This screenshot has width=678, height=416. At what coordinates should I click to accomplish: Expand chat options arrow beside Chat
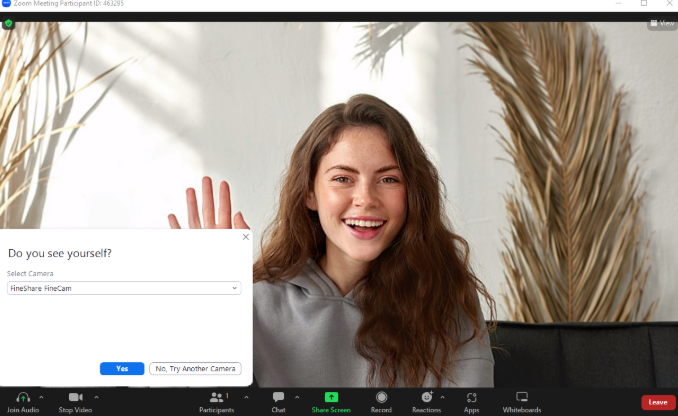coord(297,397)
